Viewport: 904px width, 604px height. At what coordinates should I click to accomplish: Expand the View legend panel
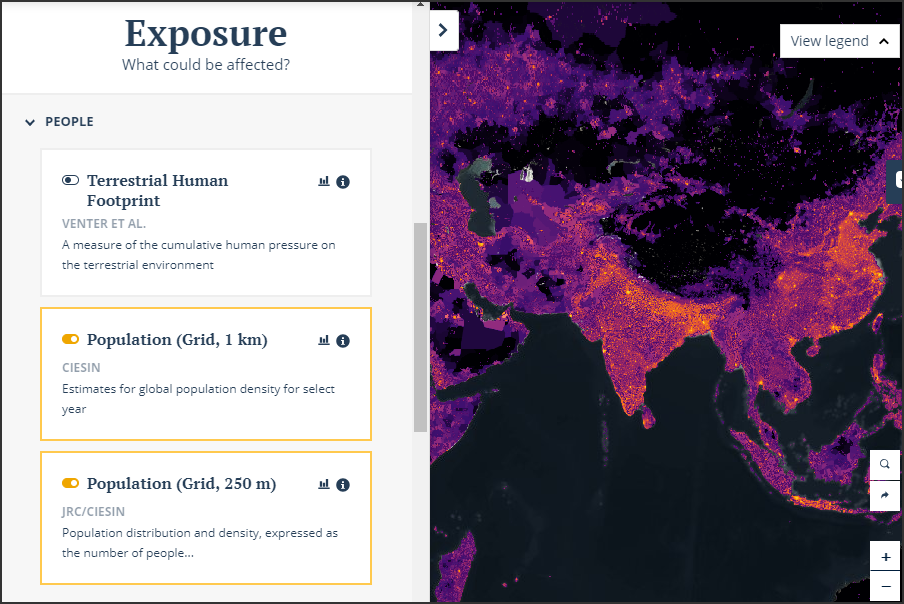click(x=839, y=41)
